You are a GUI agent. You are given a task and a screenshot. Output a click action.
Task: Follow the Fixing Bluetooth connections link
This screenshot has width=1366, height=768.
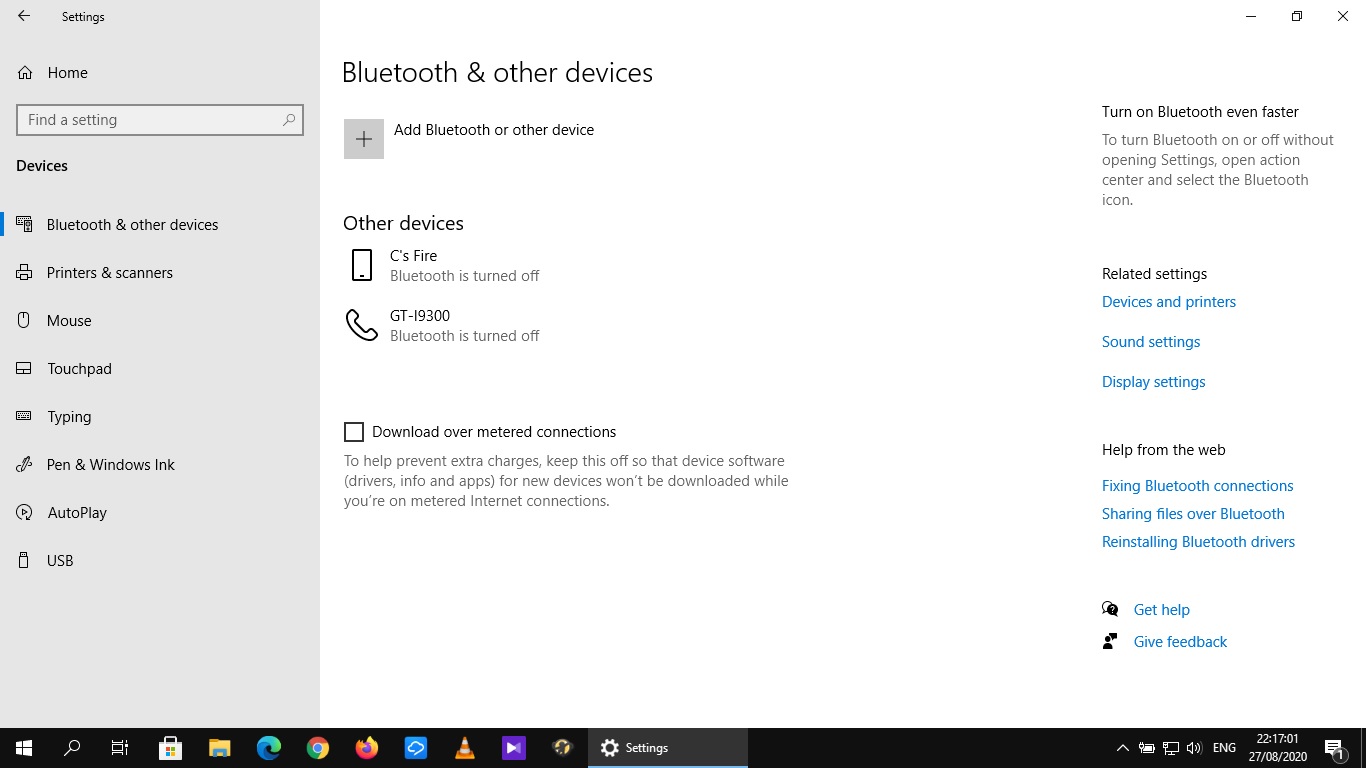tap(1197, 485)
